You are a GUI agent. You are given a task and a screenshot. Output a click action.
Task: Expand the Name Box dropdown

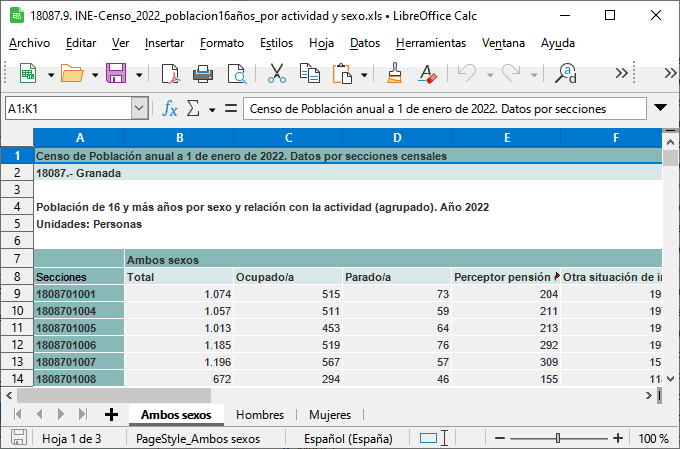(x=140, y=108)
